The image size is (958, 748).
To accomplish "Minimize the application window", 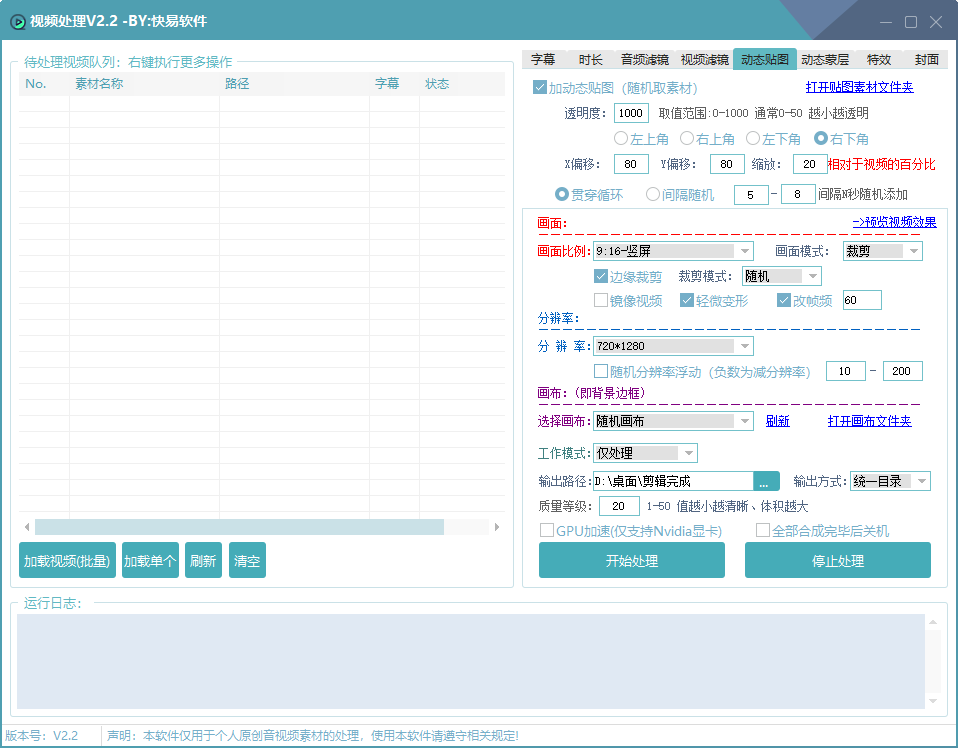I will [x=885, y=22].
